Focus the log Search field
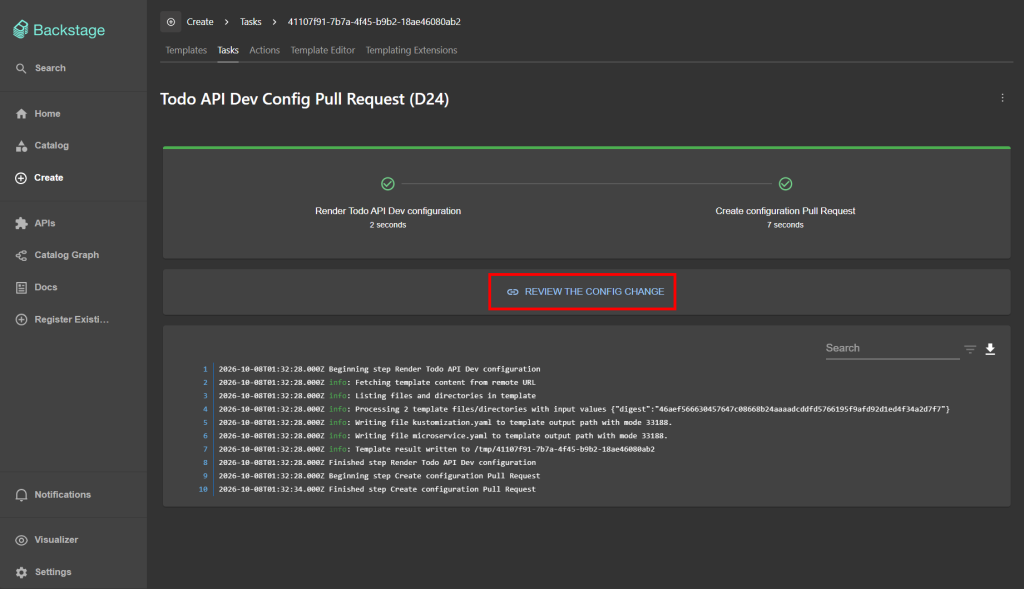Viewport: 1024px width, 589px height. click(x=892, y=348)
